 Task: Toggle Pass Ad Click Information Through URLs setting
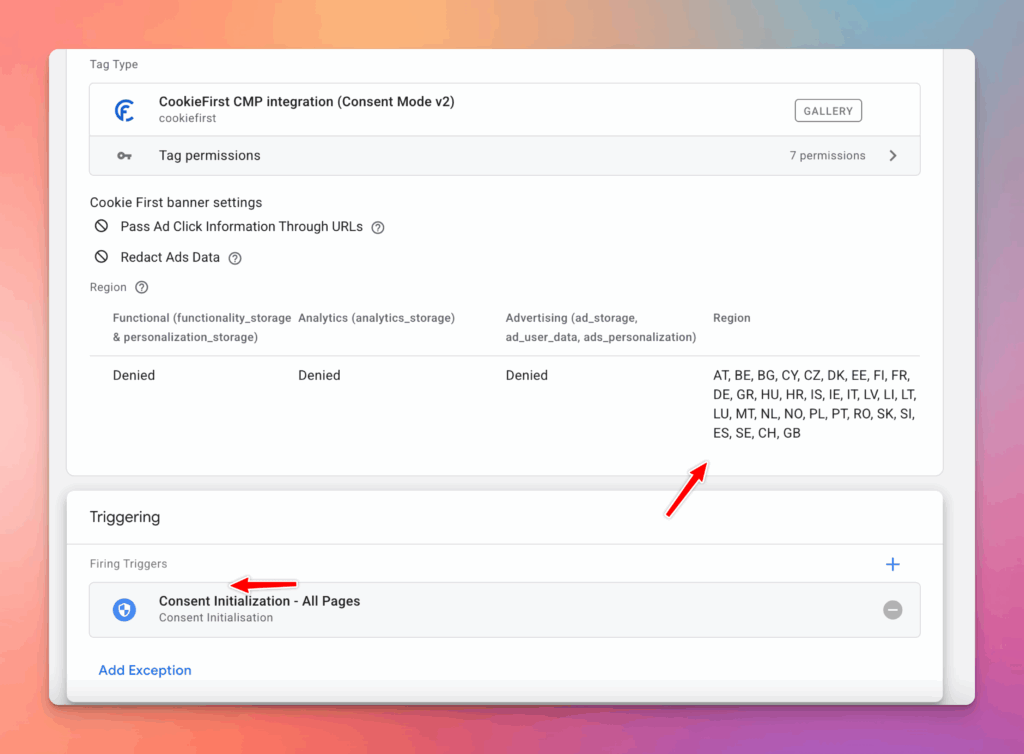coord(101,227)
